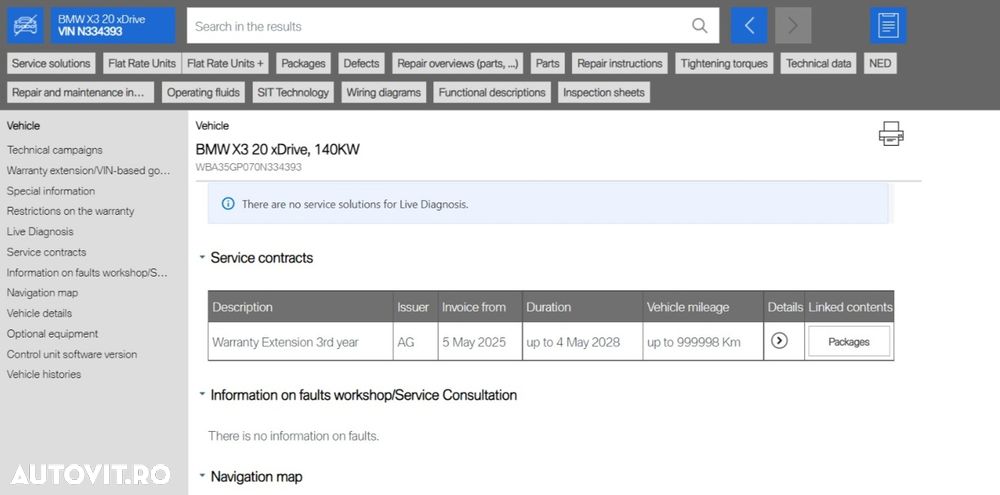Open Restrictions on the warranty link
This screenshot has height=495, width=1000.
click(x=71, y=211)
